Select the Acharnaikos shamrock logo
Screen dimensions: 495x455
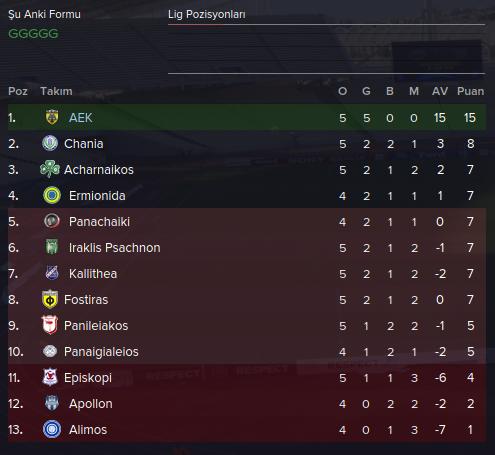50,169
